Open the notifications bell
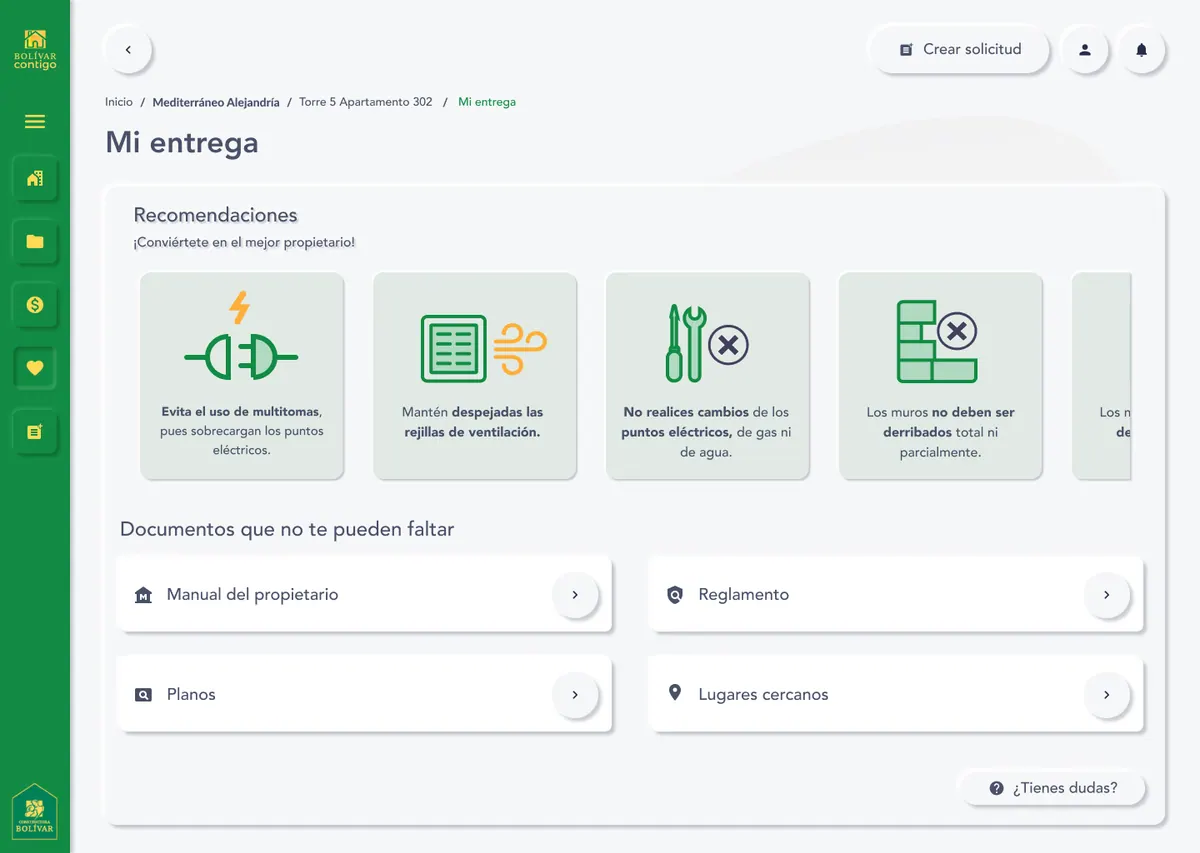This screenshot has width=1200, height=853. pos(1142,49)
